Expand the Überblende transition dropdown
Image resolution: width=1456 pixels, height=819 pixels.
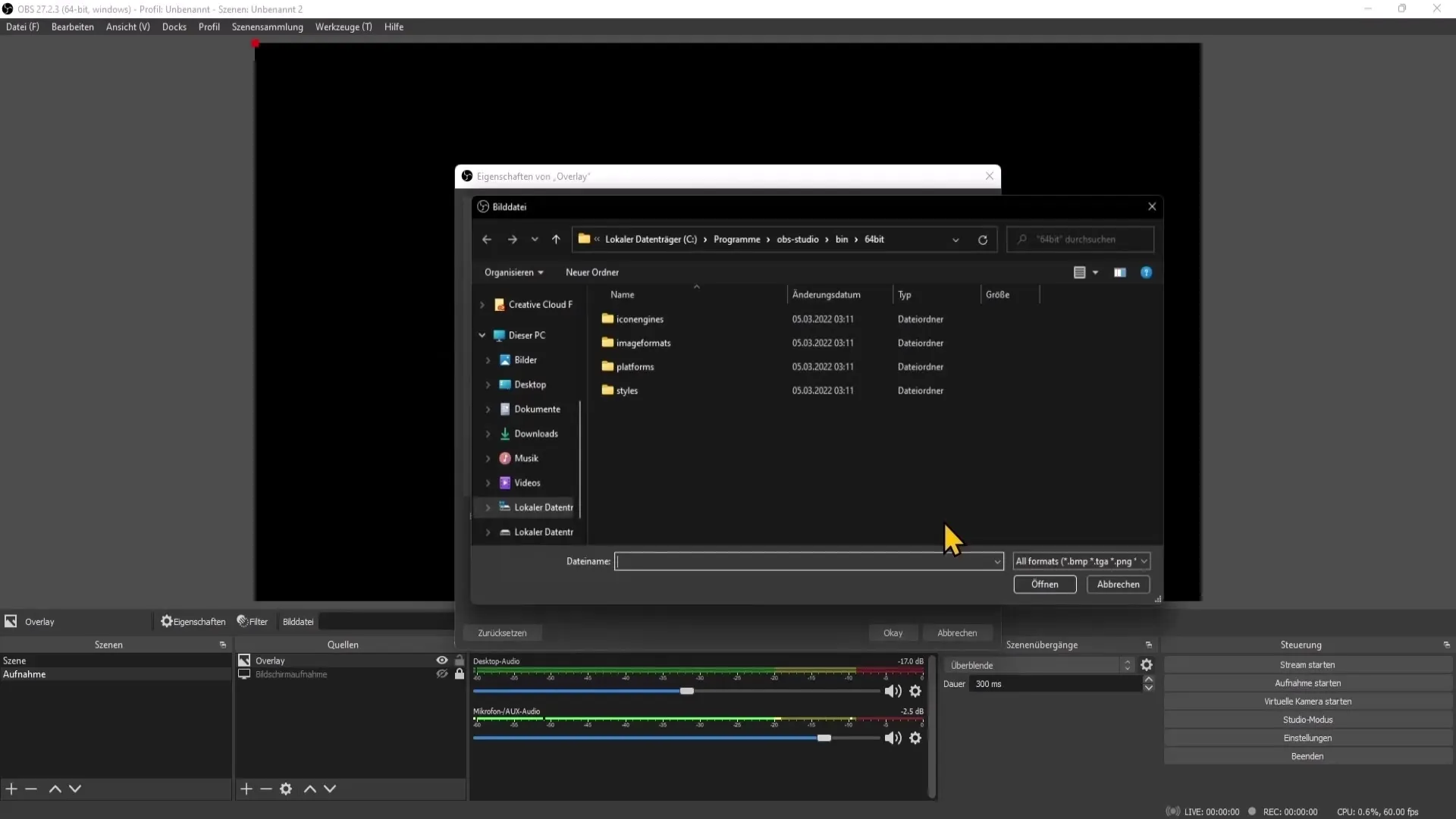tap(1126, 665)
